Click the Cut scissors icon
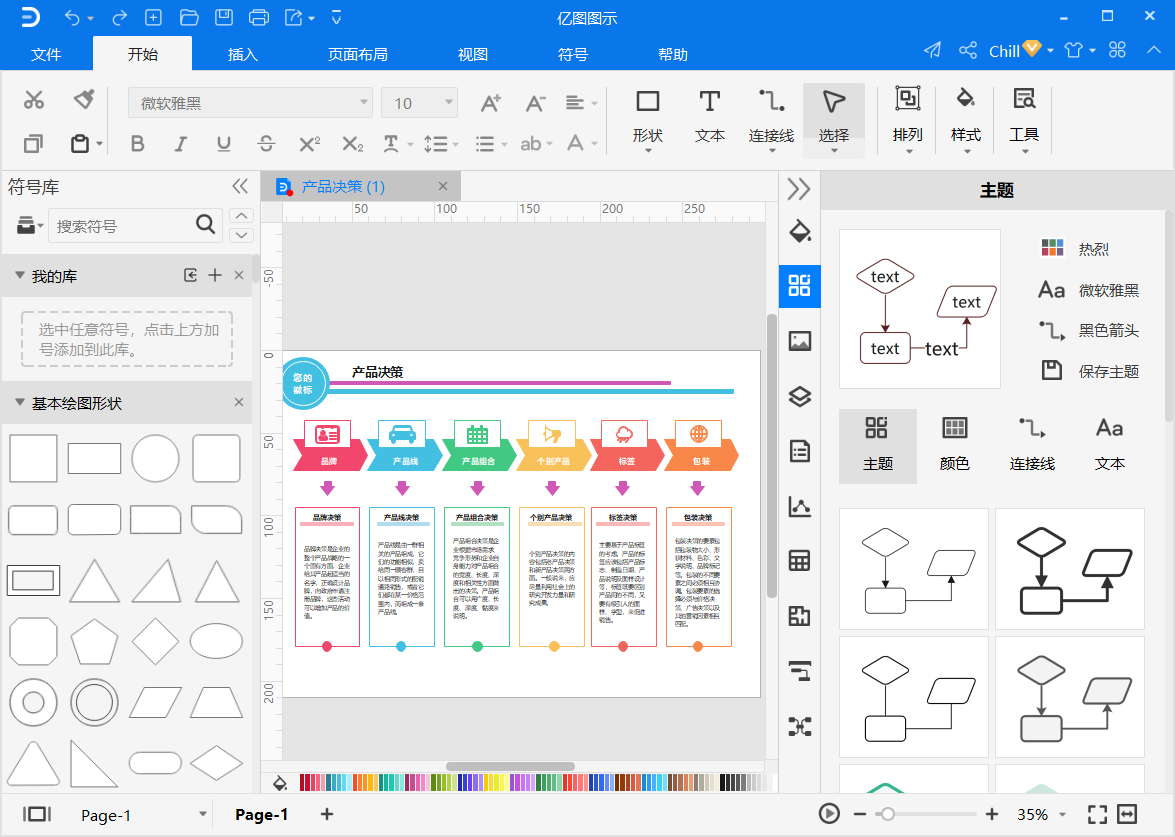Viewport: 1175px width, 837px height. click(x=34, y=100)
